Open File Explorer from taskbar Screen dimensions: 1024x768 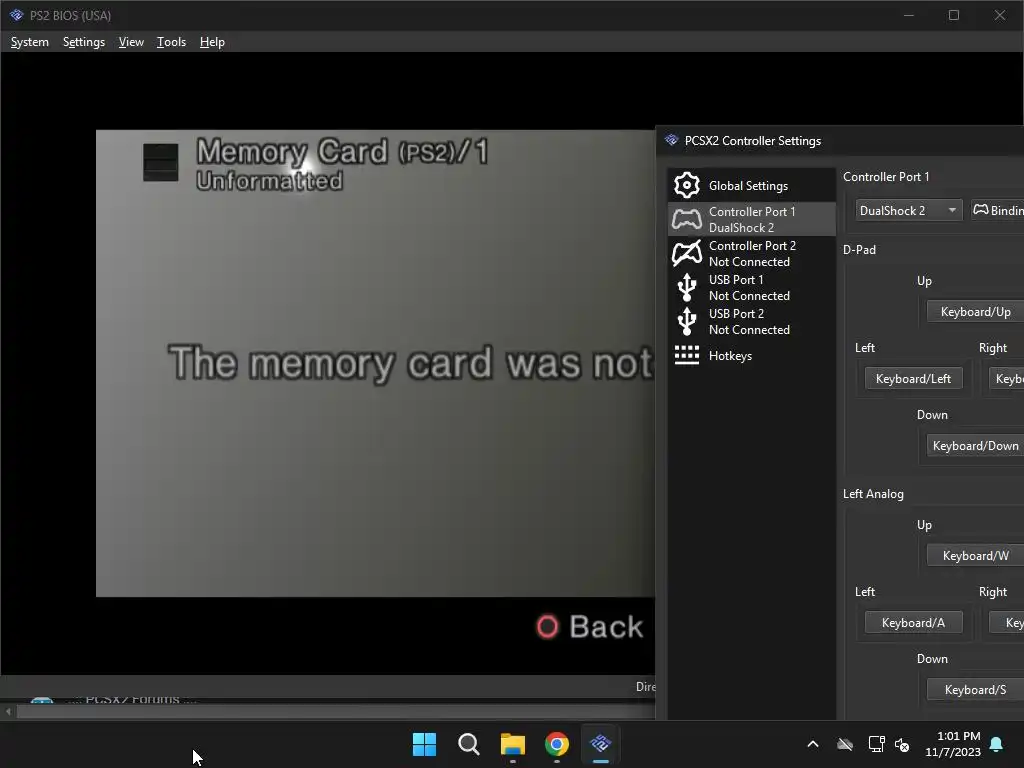tap(513, 744)
